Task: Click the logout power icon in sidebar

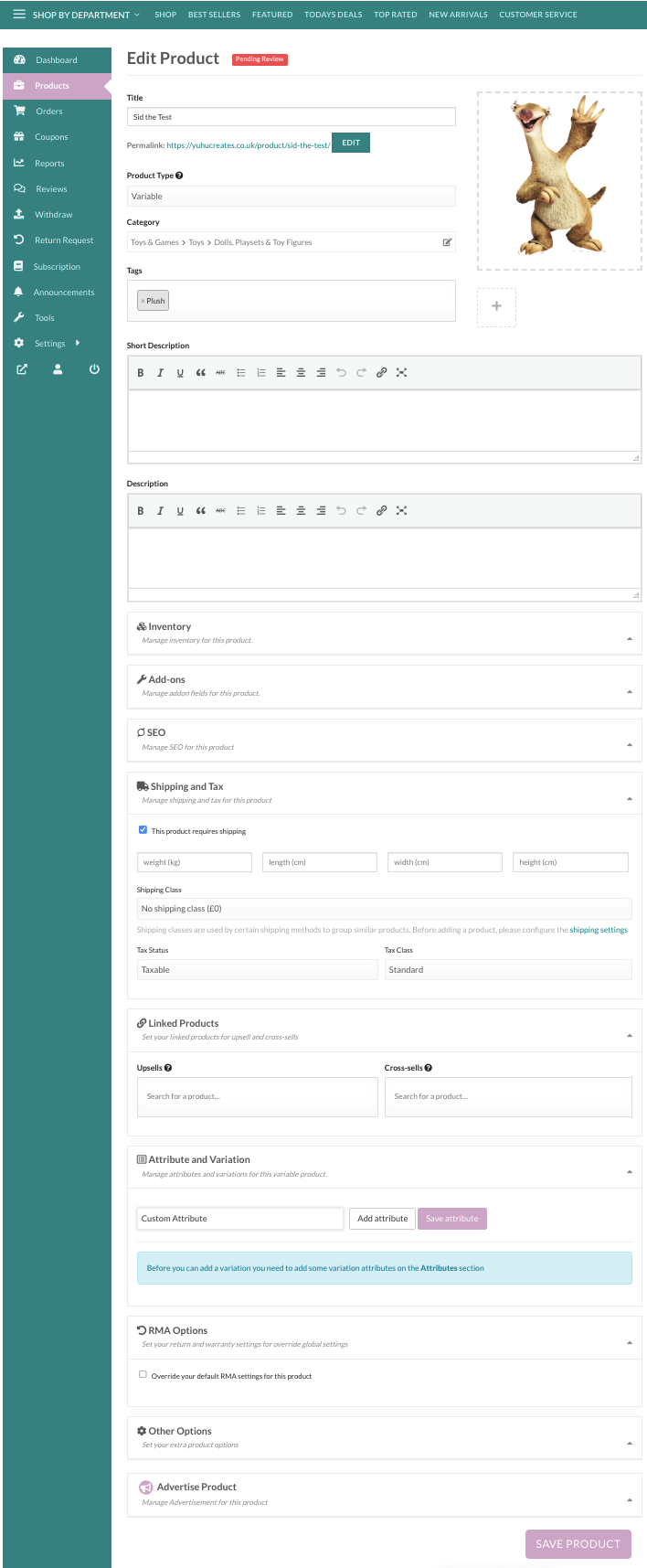Action: (x=94, y=369)
